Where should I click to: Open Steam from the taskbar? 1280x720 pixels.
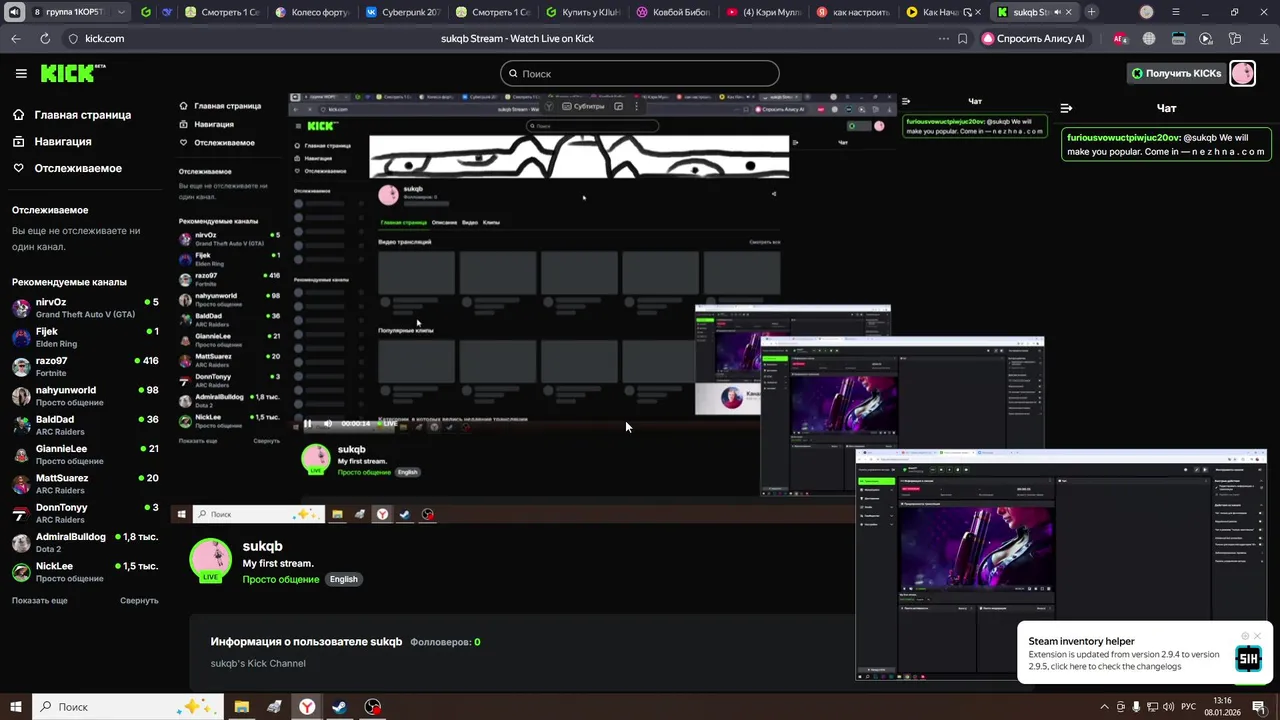click(340, 706)
